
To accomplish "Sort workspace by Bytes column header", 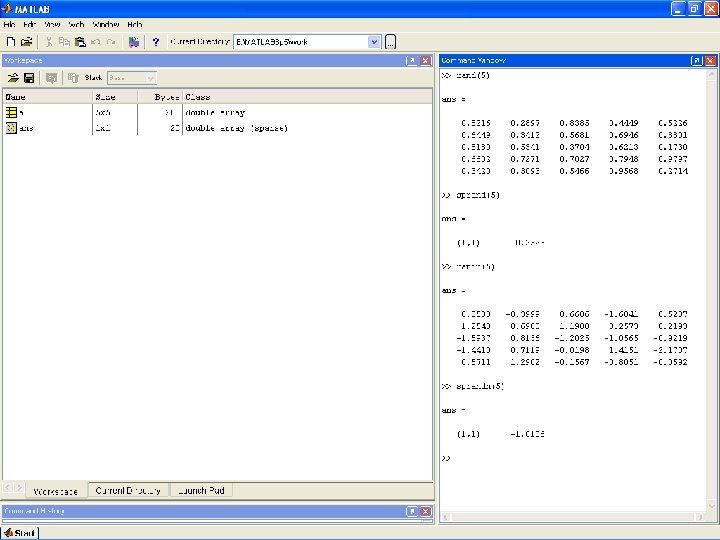I will click(160, 97).
